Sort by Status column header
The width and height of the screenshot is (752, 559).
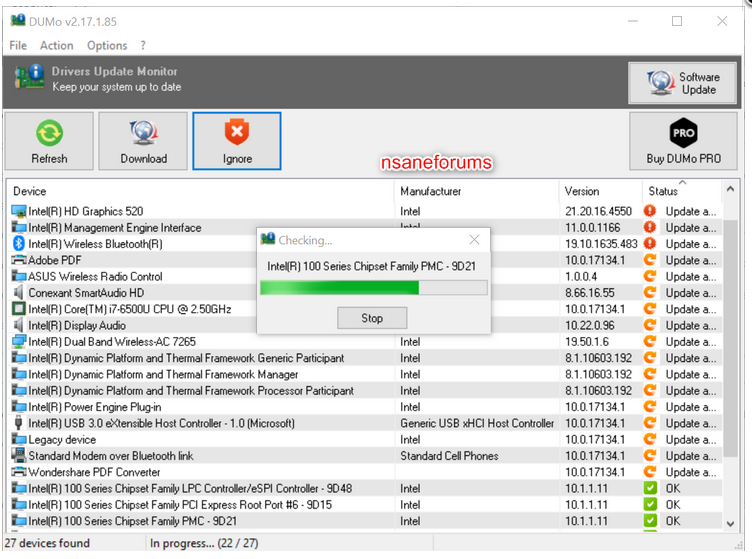point(682,191)
